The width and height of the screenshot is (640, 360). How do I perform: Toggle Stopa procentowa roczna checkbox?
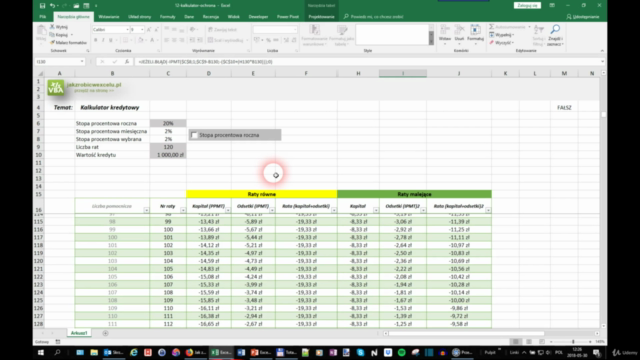pyautogui.click(x=194, y=135)
